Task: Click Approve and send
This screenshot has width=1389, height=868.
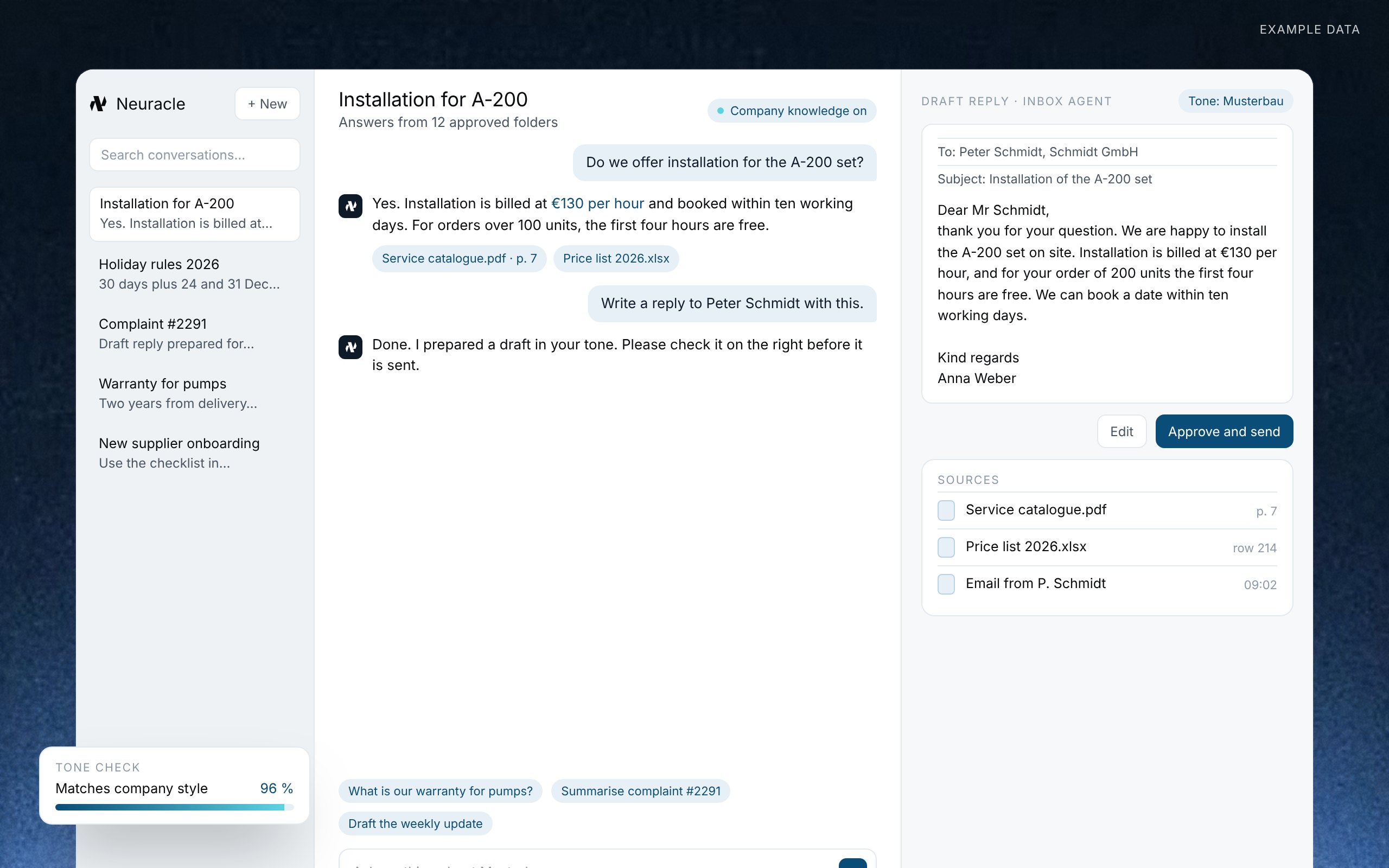Action: pos(1224,431)
